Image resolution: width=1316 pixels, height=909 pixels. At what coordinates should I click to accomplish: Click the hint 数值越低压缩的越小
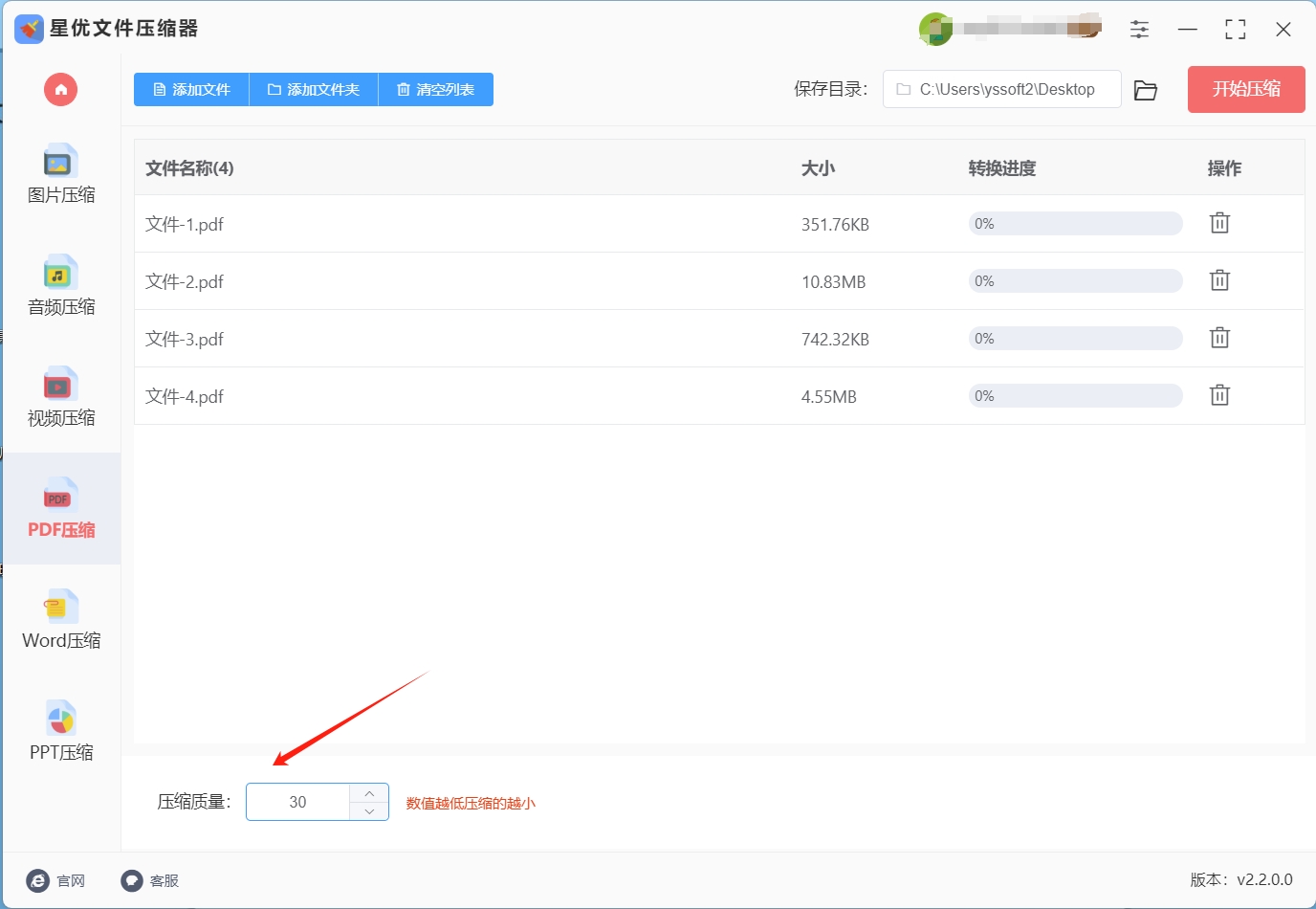point(471,803)
